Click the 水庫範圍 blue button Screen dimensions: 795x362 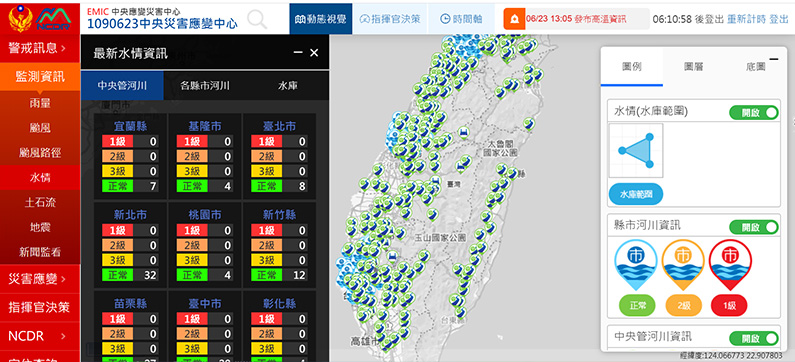coord(636,194)
